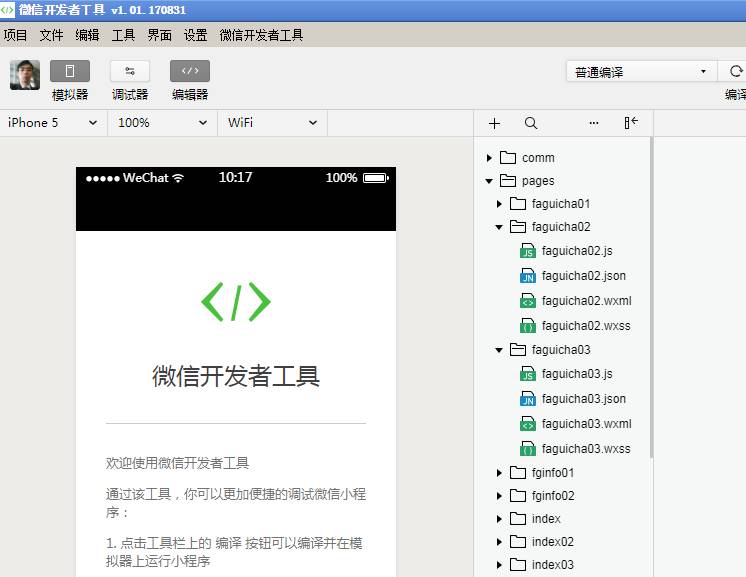Click the index02 folder icon
746x577 pixels.
click(518, 541)
